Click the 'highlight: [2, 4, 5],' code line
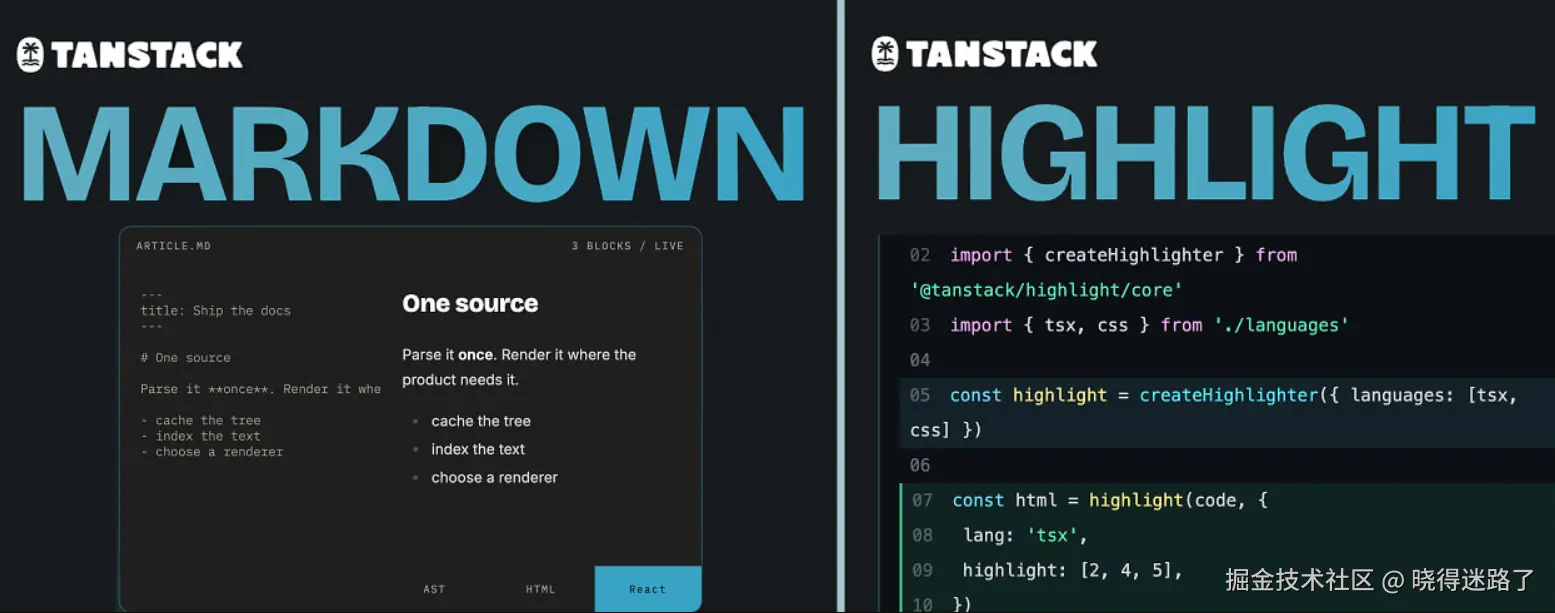 1073,570
